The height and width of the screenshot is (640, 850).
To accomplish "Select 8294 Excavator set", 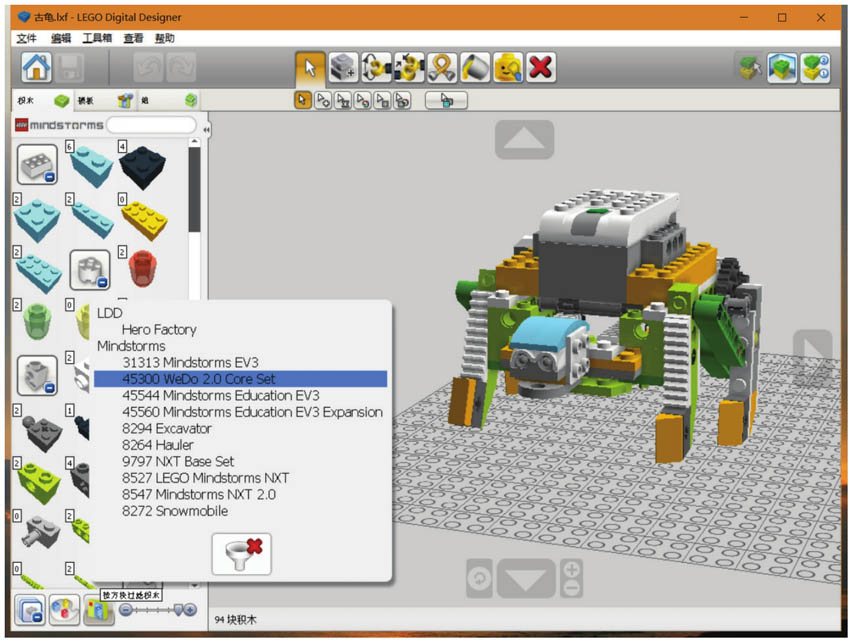I will click(x=166, y=428).
